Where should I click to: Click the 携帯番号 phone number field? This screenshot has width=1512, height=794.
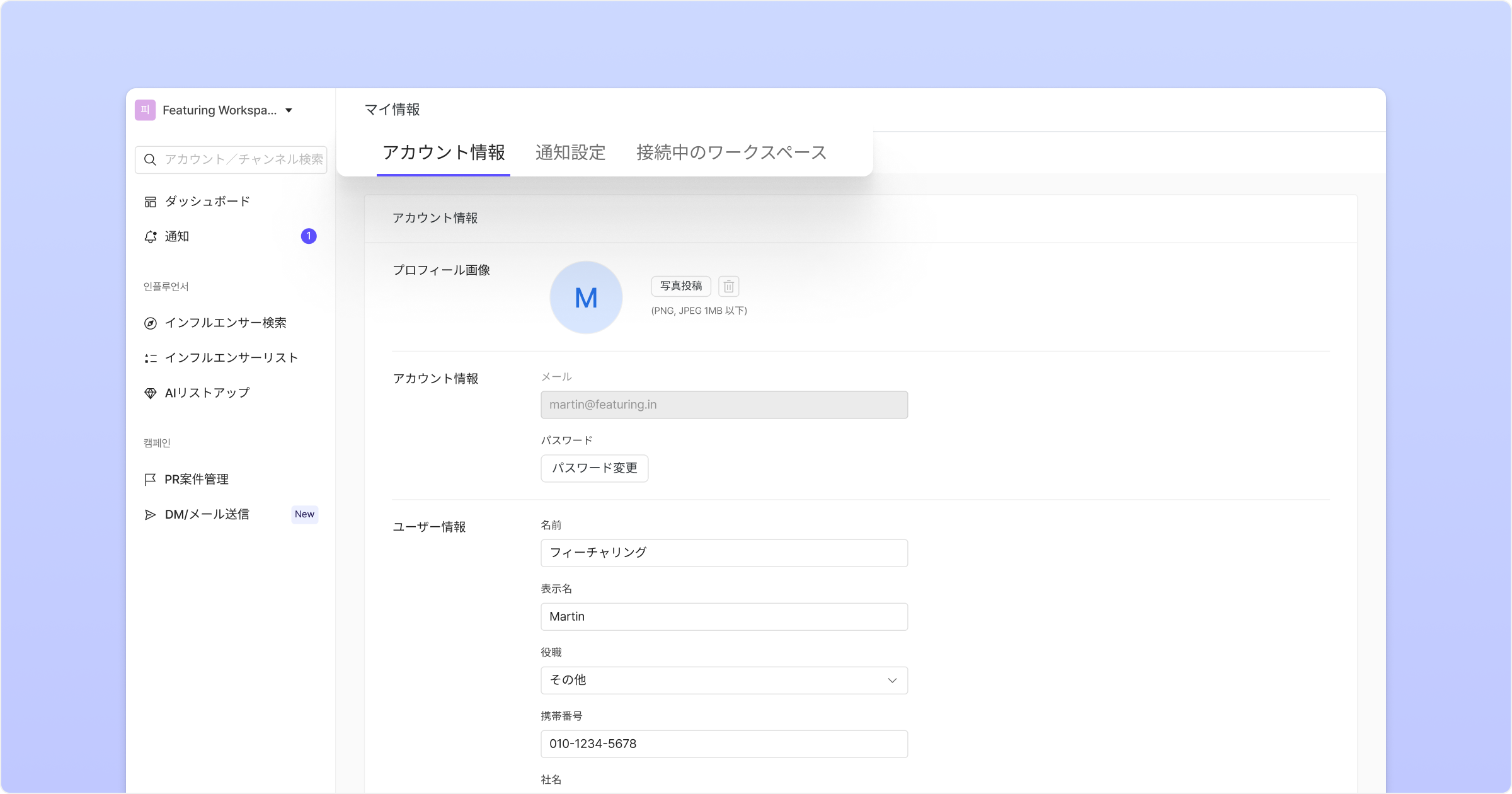(724, 744)
